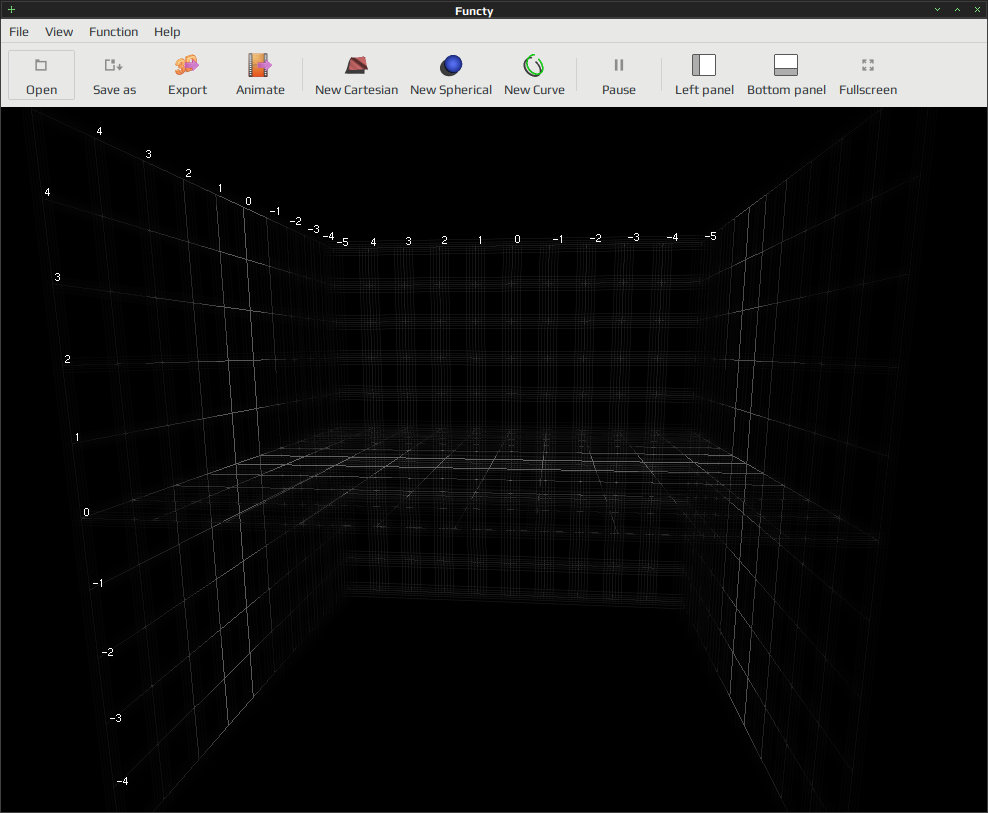Viewport: 988px width, 813px height.
Task: Create a New Spherical function
Action: (451, 75)
